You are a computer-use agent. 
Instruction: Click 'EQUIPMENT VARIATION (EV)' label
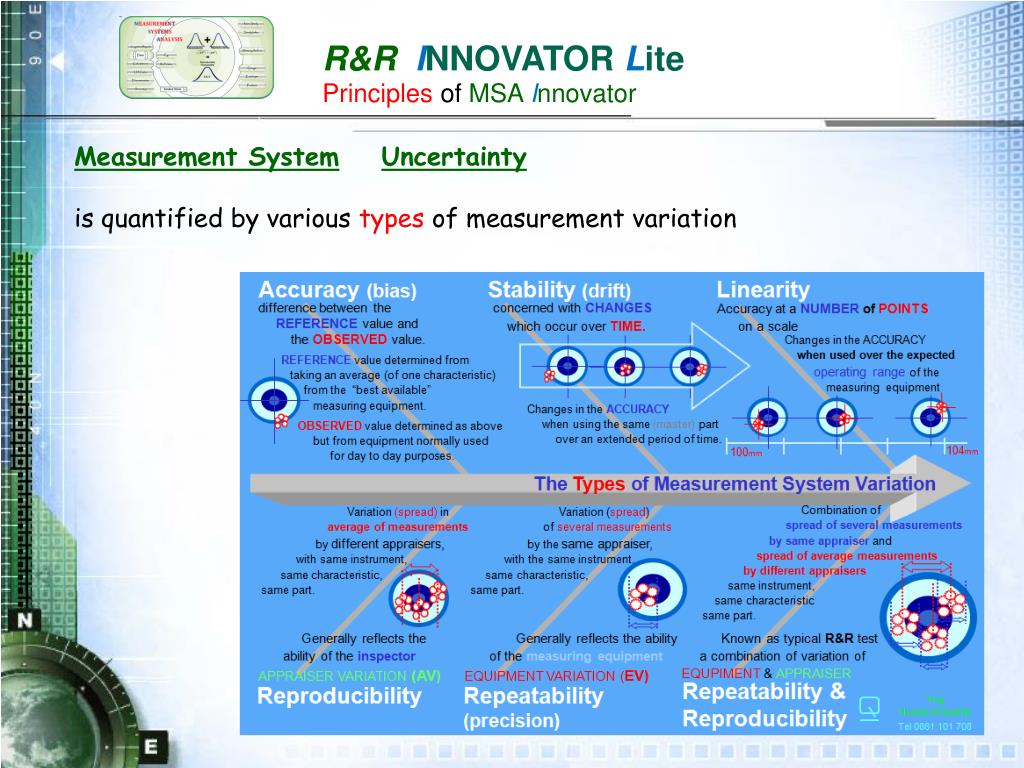556,676
